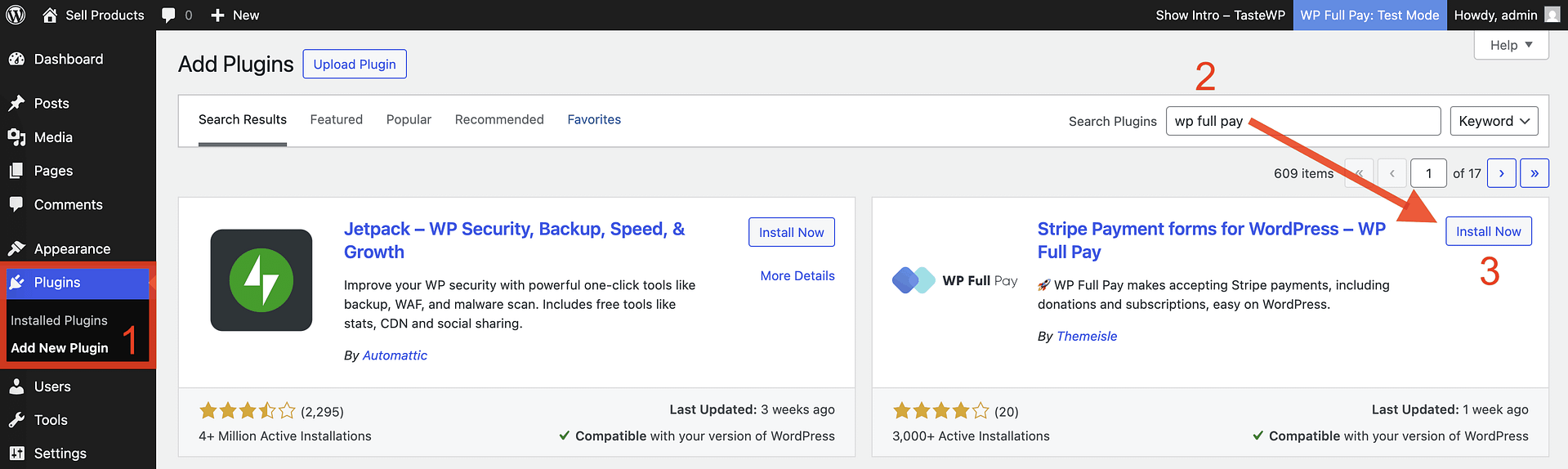The image size is (1568, 469).
Task: Click the WordPress logo icon
Action: coord(16,15)
